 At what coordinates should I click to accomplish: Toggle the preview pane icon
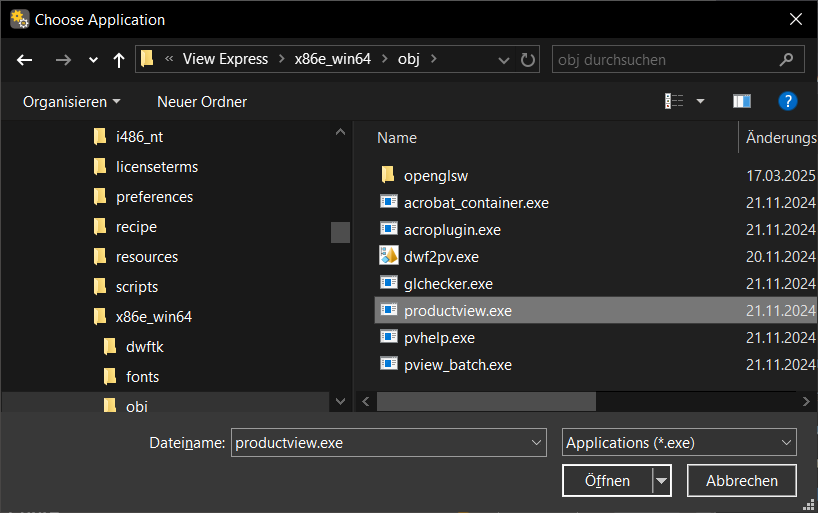tap(741, 101)
